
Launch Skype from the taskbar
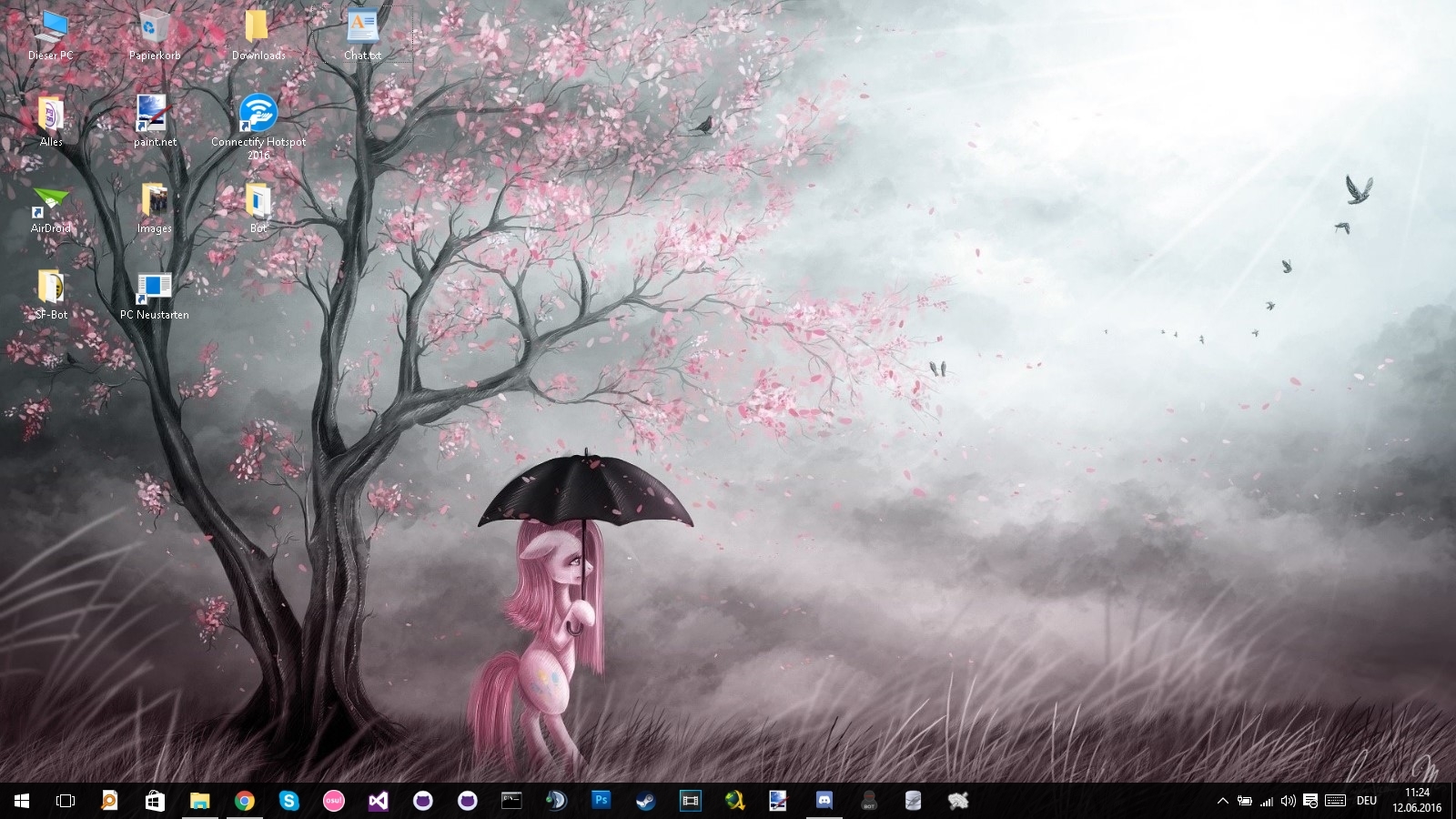click(x=289, y=801)
